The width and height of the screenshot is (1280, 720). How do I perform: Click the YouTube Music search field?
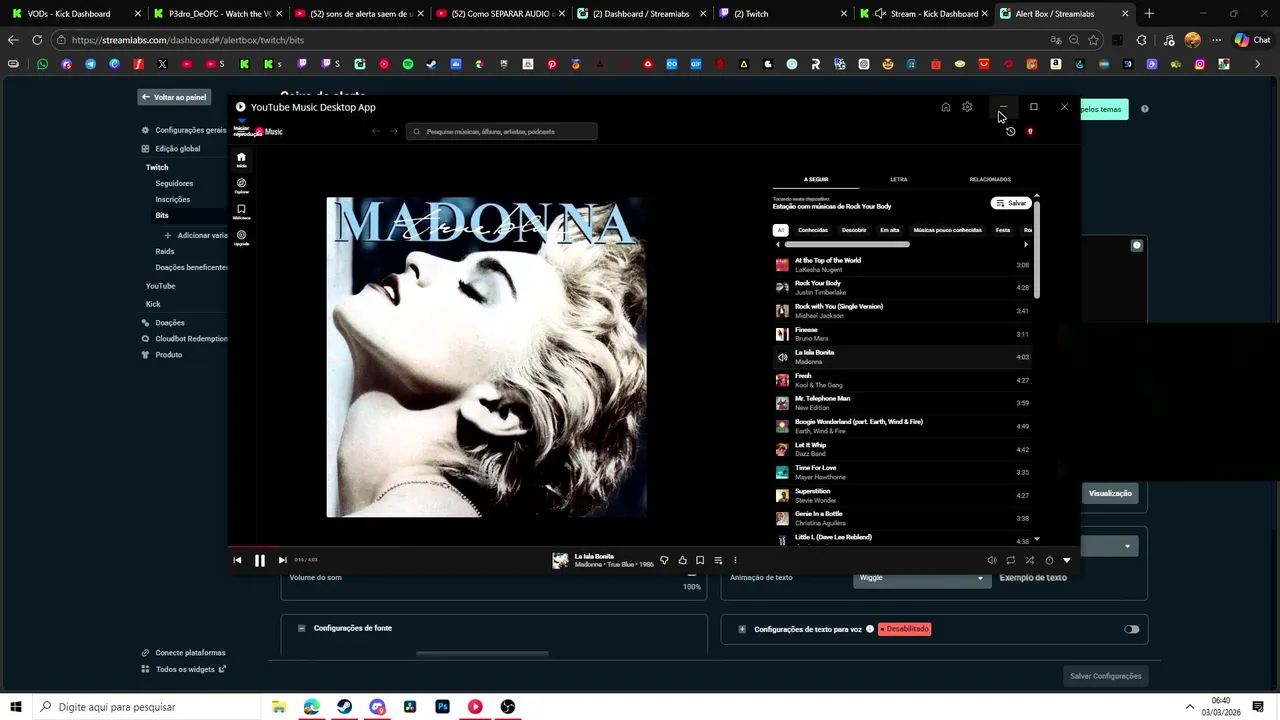502,131
